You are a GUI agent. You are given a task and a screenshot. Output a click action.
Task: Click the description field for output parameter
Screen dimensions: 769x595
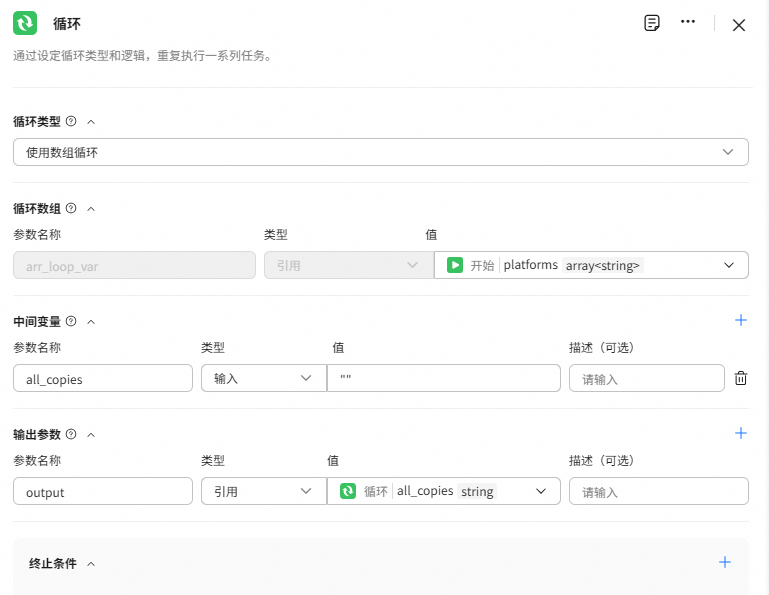(x=659, y=491)
